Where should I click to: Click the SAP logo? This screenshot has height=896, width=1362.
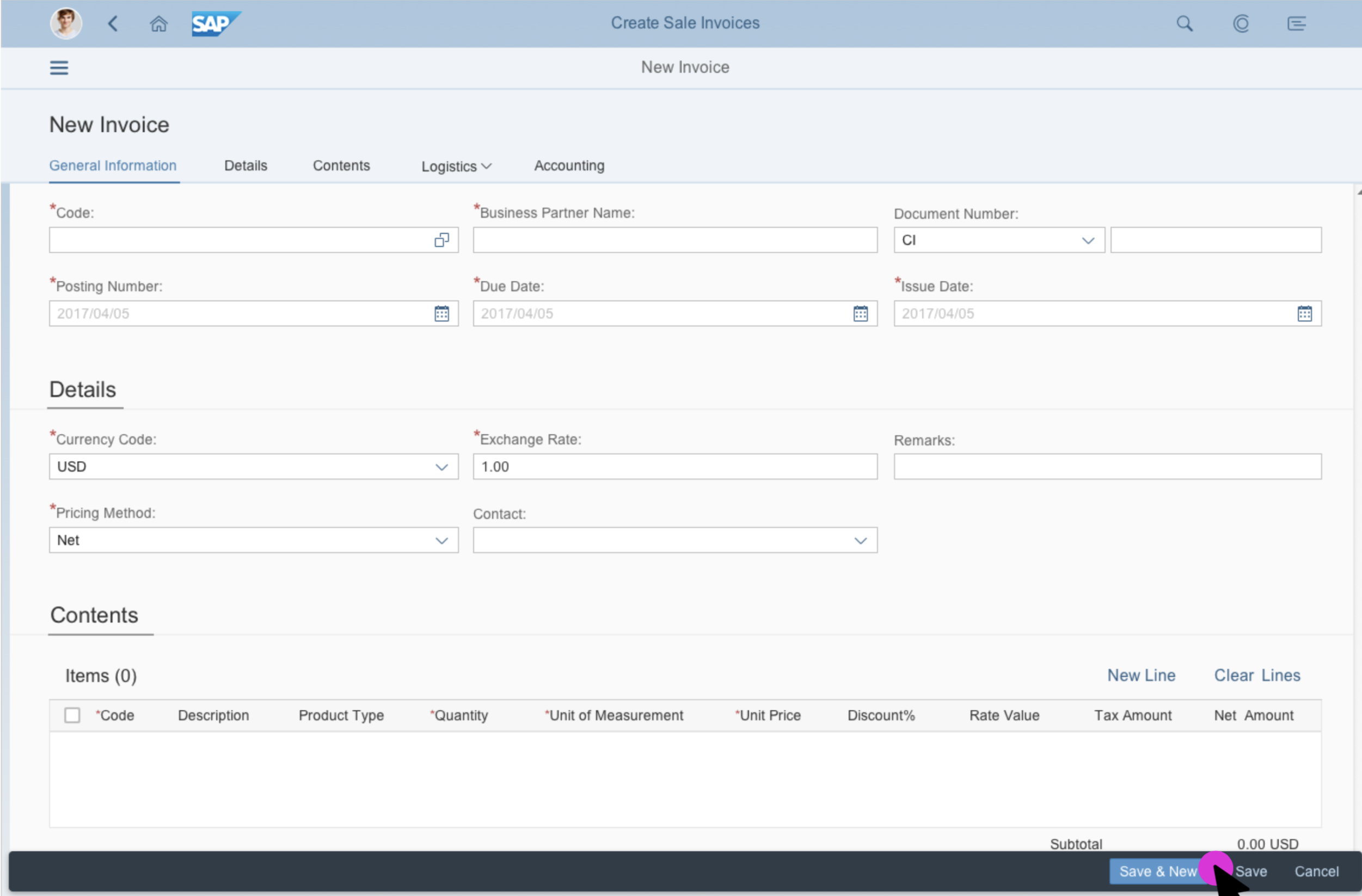[x=215, y=23]
